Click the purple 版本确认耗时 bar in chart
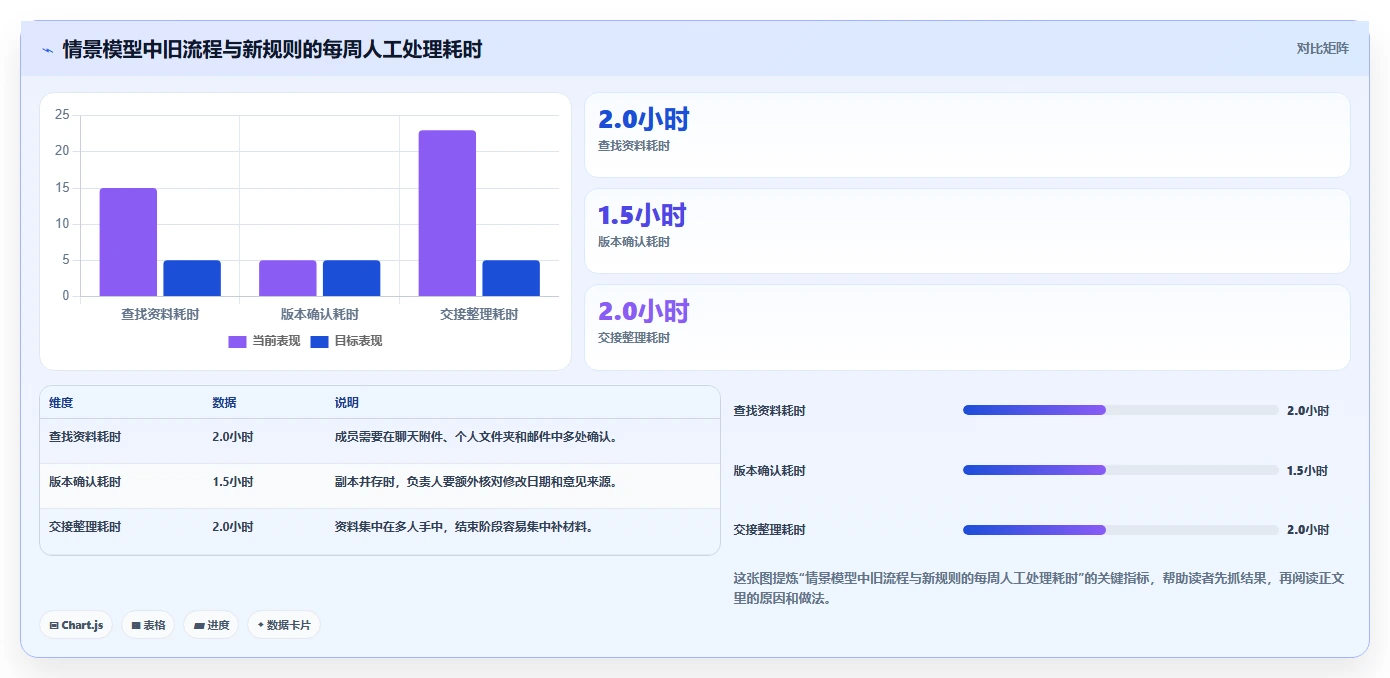Screen dimensions: 1390x678 tap(288, 278)
